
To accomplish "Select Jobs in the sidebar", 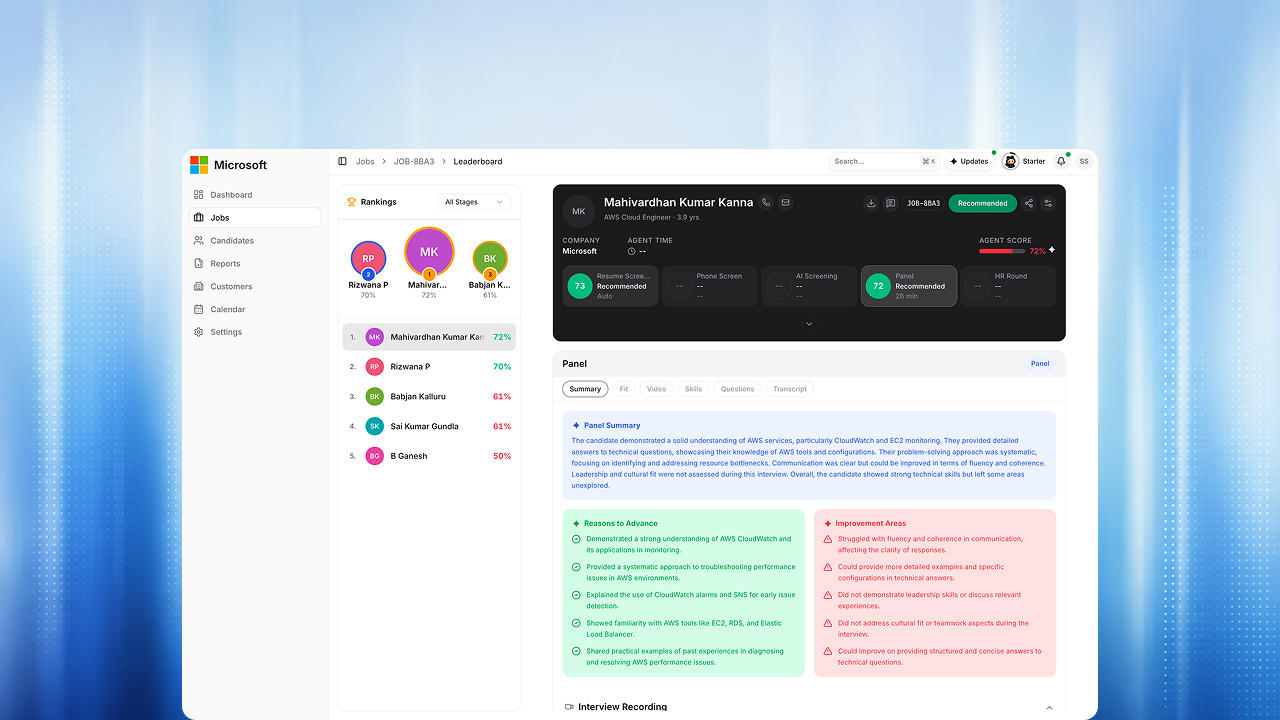I will [x=255, y=218].
